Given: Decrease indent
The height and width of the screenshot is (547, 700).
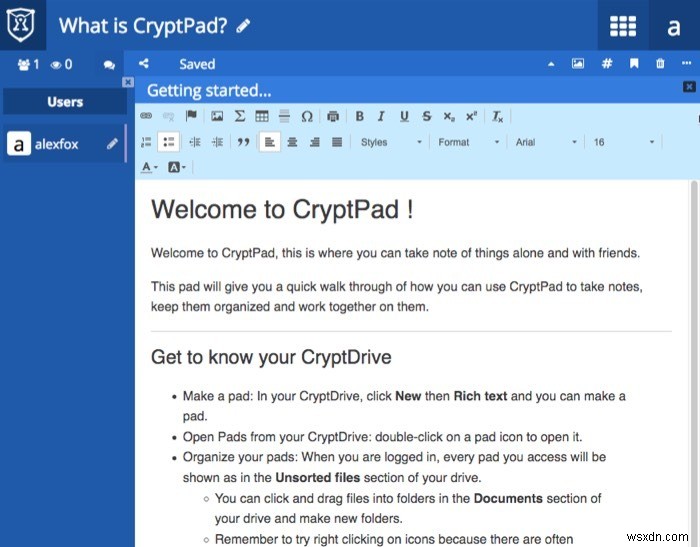Looking at the screenshot, I should click(x=195, y=142).
